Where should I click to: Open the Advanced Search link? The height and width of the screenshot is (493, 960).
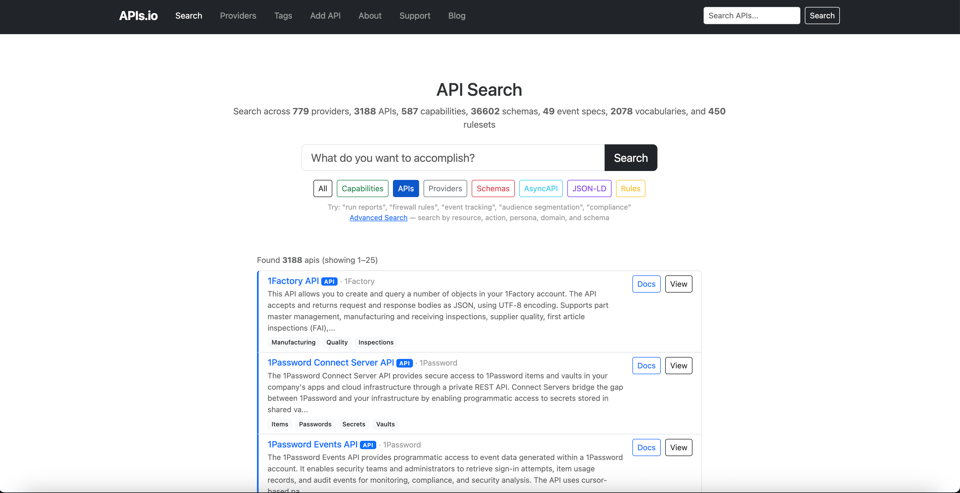click(378, 218)
